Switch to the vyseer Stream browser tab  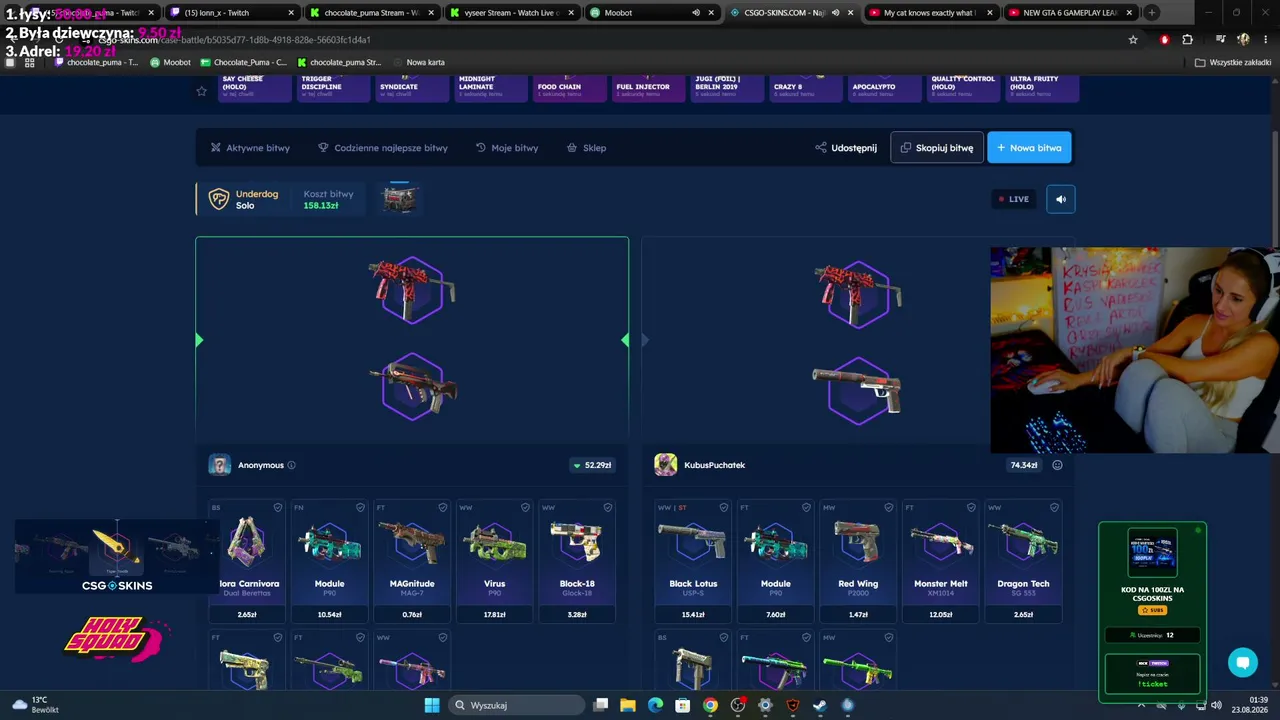pos(510,13)
